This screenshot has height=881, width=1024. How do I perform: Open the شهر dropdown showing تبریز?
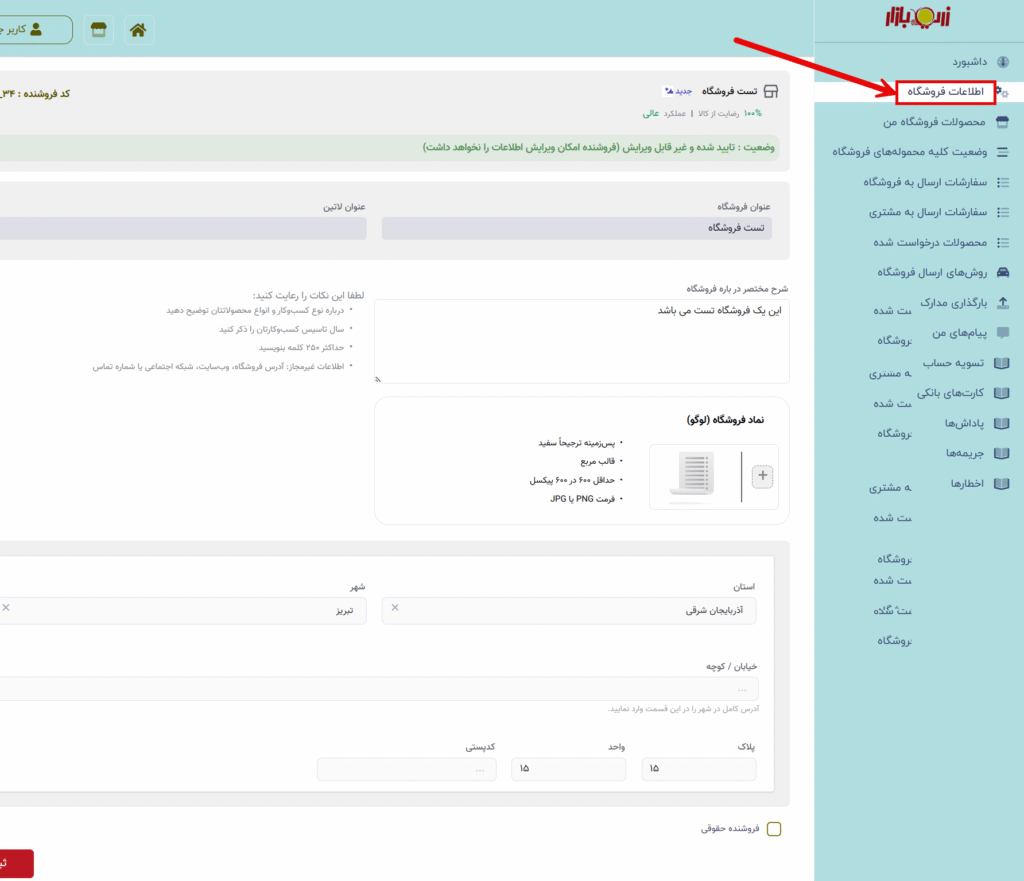point(180,610)
